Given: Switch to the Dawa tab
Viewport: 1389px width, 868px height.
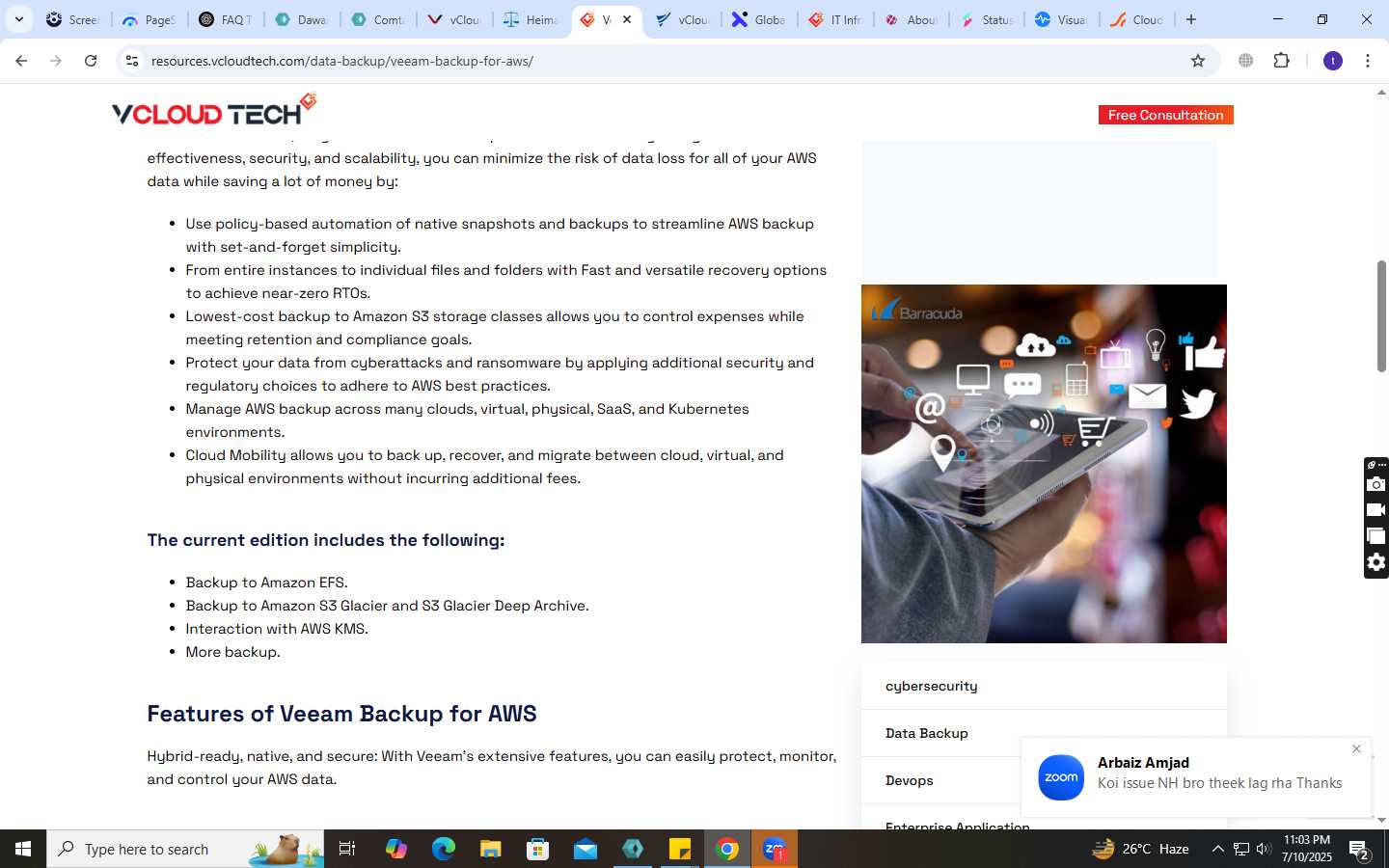Looking at the screenshot, I should (x=302, y=19).
